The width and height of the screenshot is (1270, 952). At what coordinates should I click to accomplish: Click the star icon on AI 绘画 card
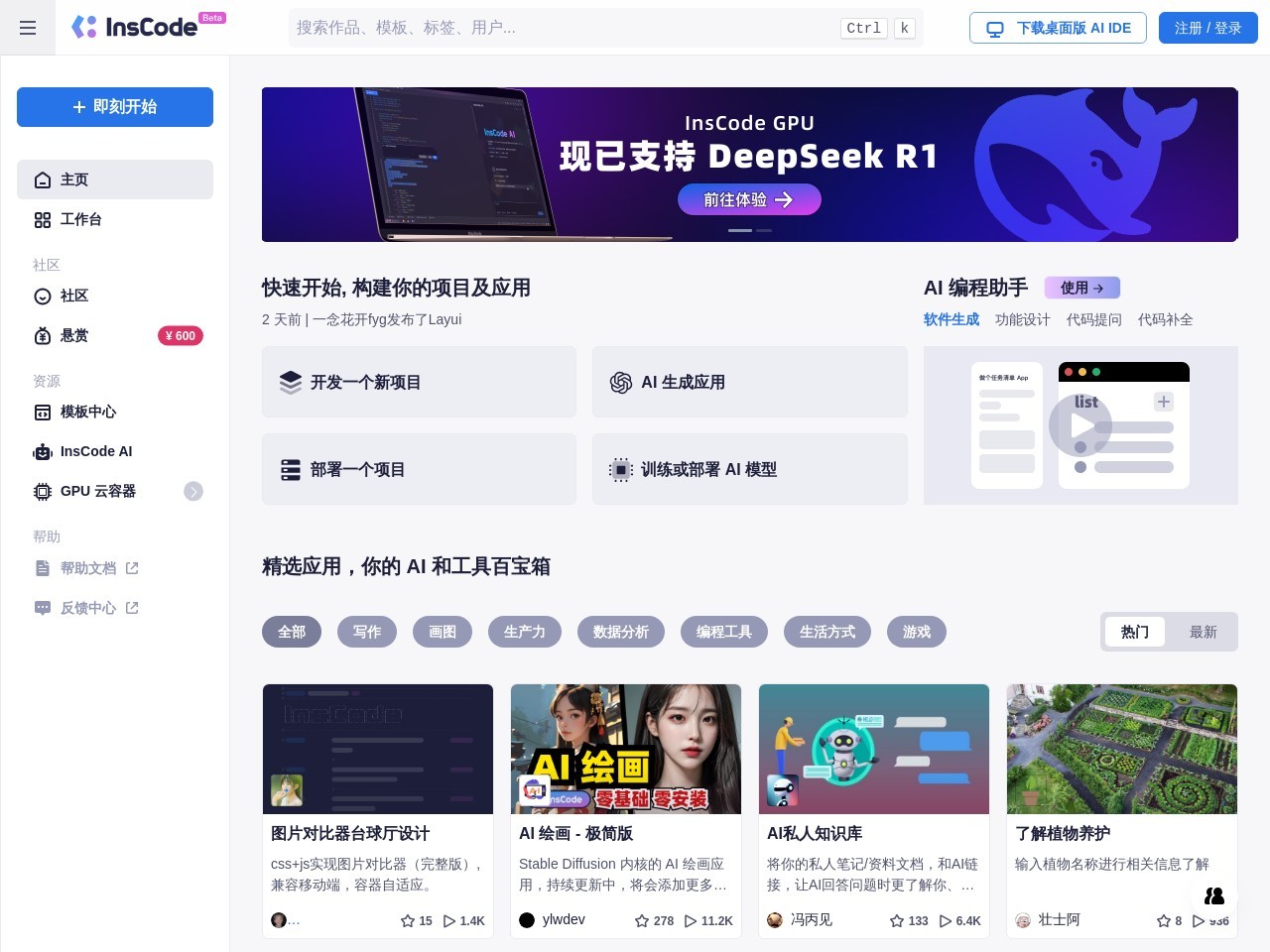pos(642,921)
